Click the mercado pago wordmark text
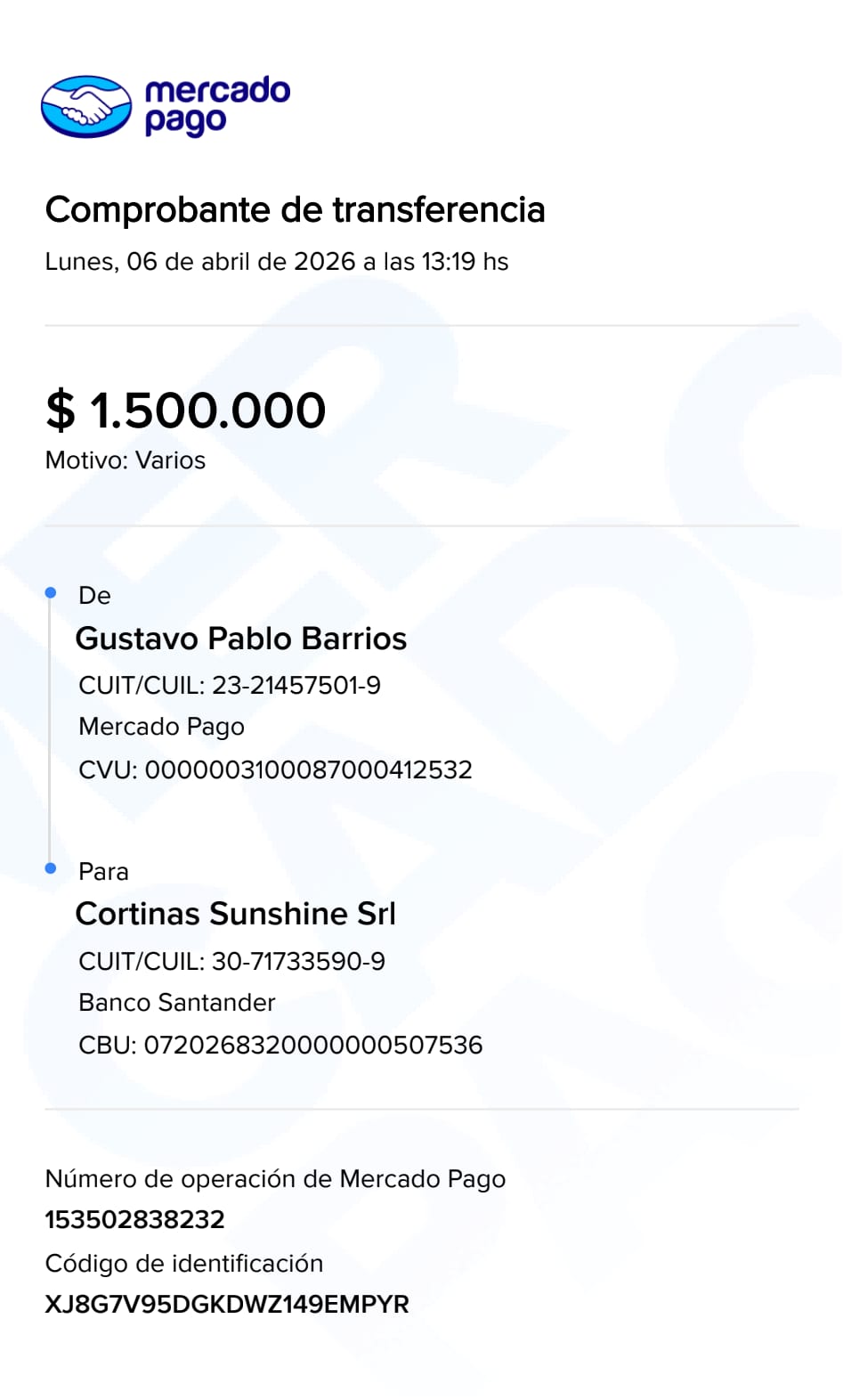The height and width of the screenshot is (1400, 843). 217,105
